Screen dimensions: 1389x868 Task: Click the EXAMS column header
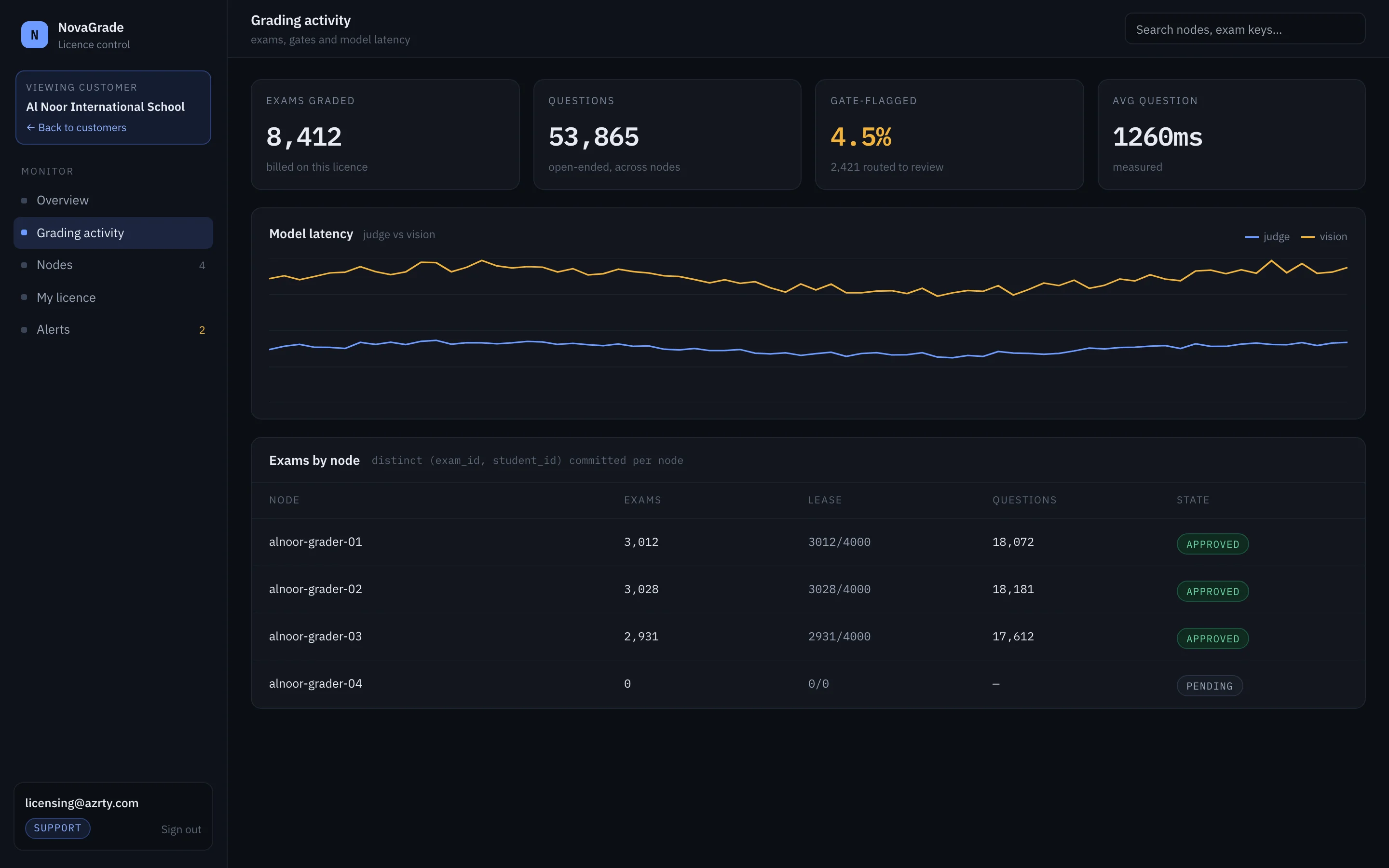click(642, 500)
